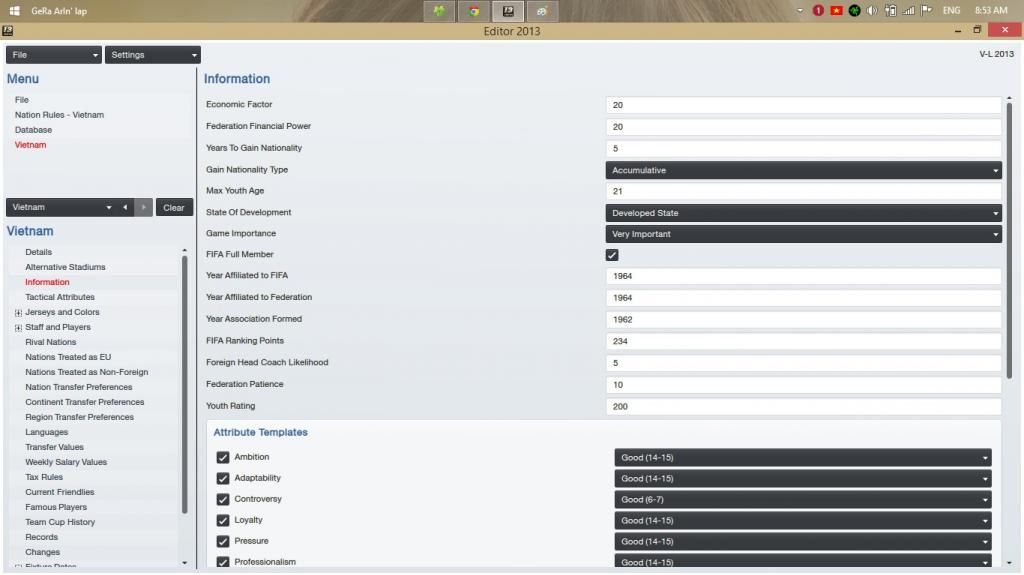Open the Adaptability rating dropdown

(803, 478)
